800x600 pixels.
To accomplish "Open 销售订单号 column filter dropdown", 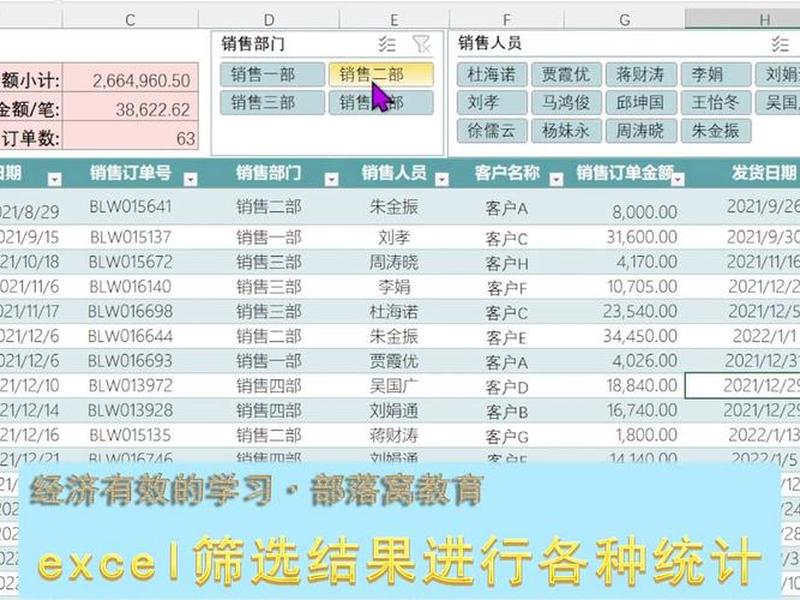I will (191, 179).
